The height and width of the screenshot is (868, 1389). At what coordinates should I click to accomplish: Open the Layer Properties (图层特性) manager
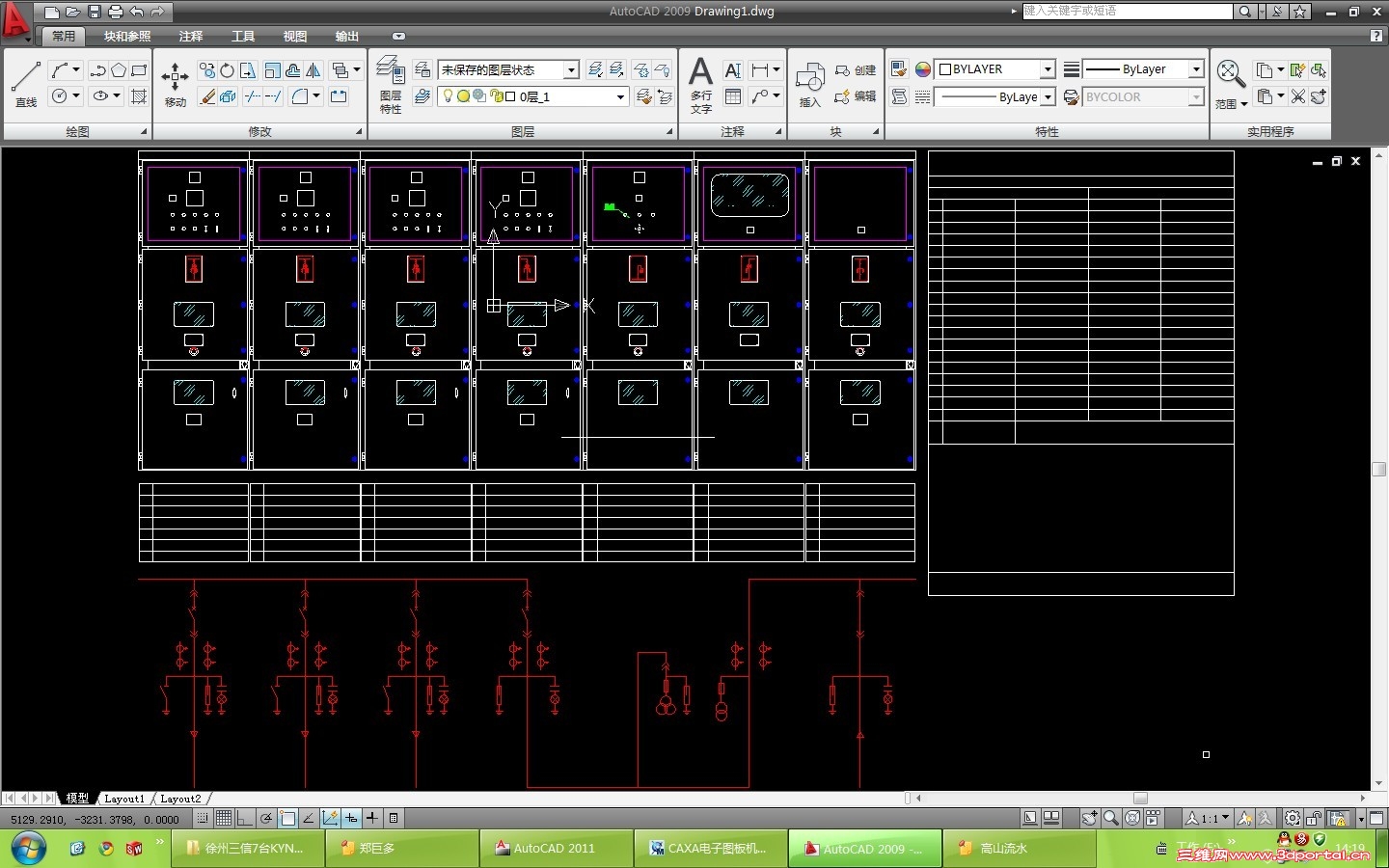pos(391,85)
